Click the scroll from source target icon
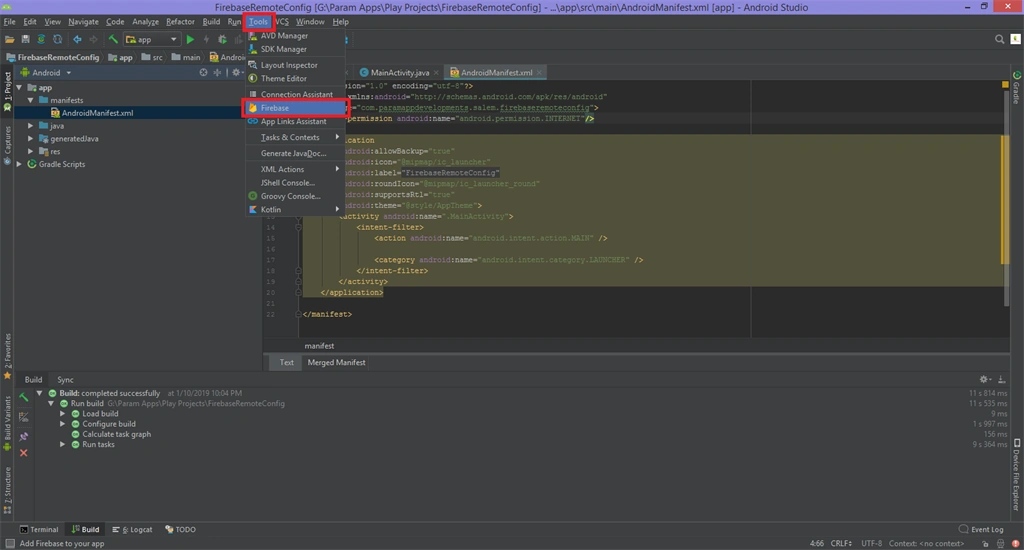Screen dimensions: 1024x550 204,73
